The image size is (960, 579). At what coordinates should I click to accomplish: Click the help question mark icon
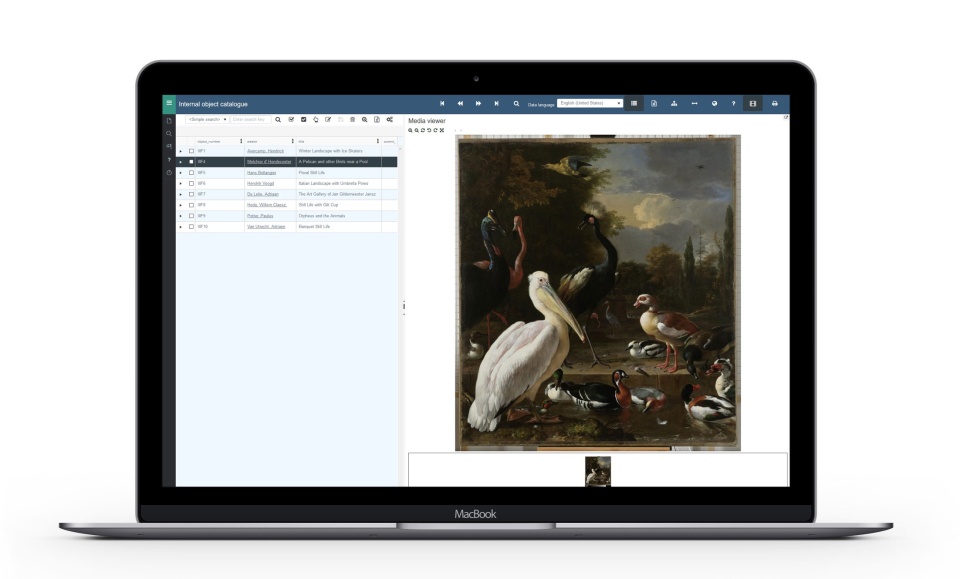pyautogui.click(x=733, y=101)
